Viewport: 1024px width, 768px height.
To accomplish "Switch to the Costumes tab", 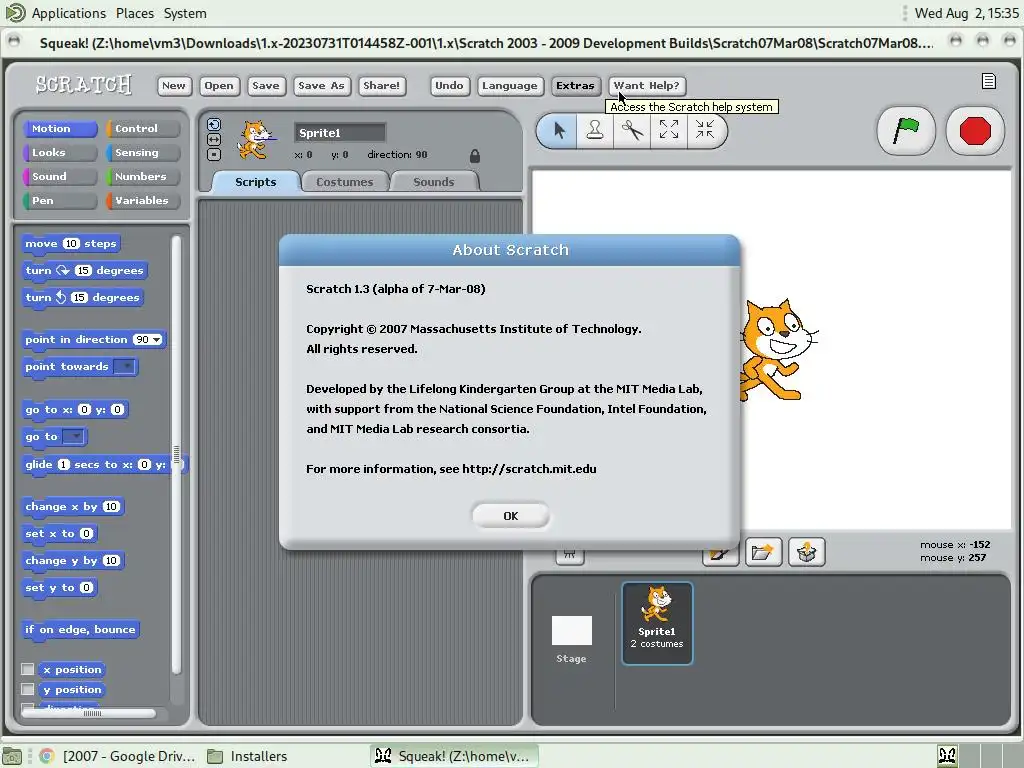I will pos(344,182).
